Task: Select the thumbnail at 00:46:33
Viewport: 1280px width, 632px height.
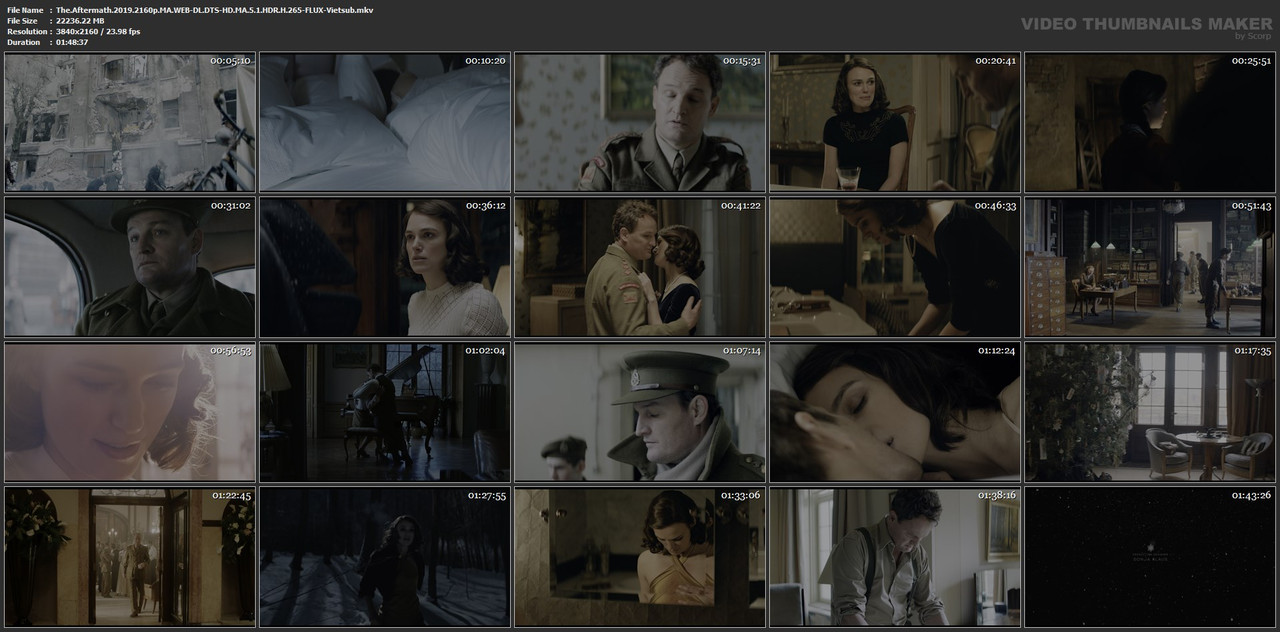Action: [x=895, y=267]
